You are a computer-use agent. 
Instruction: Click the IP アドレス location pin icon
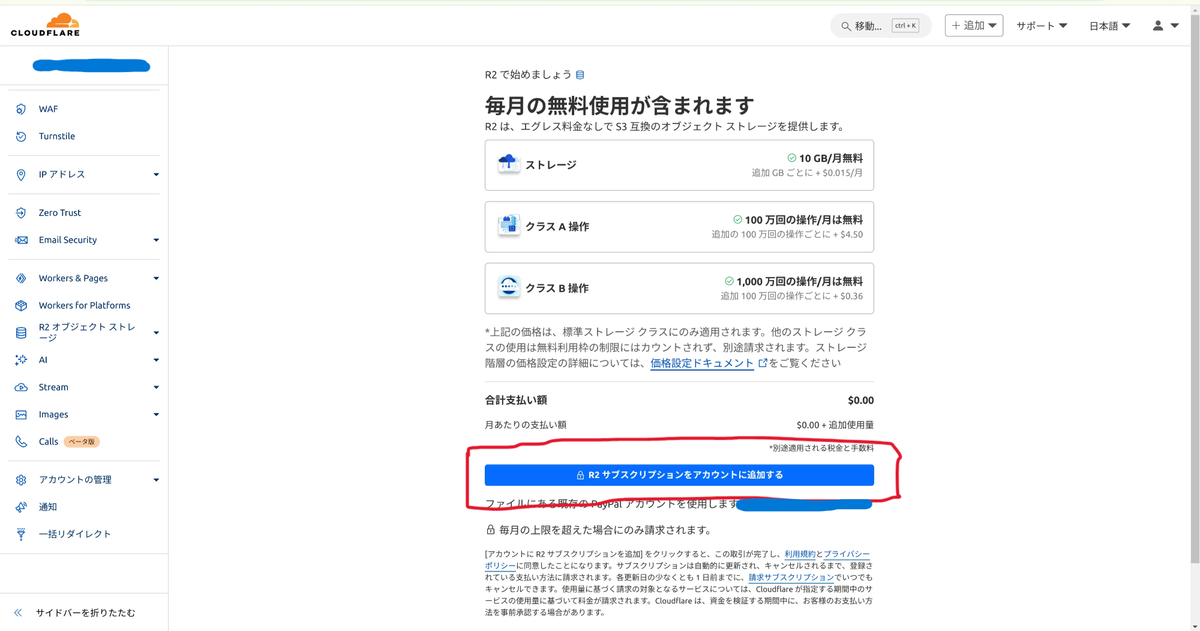pyautogui.click(x=21, y=174)
